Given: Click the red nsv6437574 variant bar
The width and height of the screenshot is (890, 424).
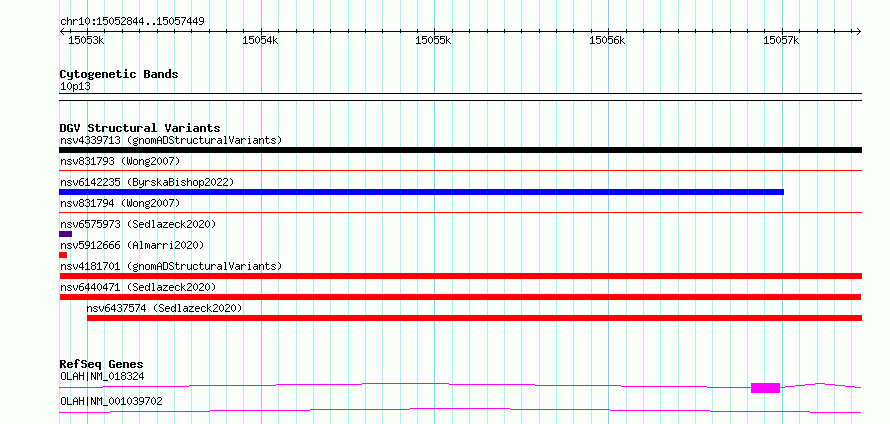Looking at the screenshot, I should tap(474, 318).
